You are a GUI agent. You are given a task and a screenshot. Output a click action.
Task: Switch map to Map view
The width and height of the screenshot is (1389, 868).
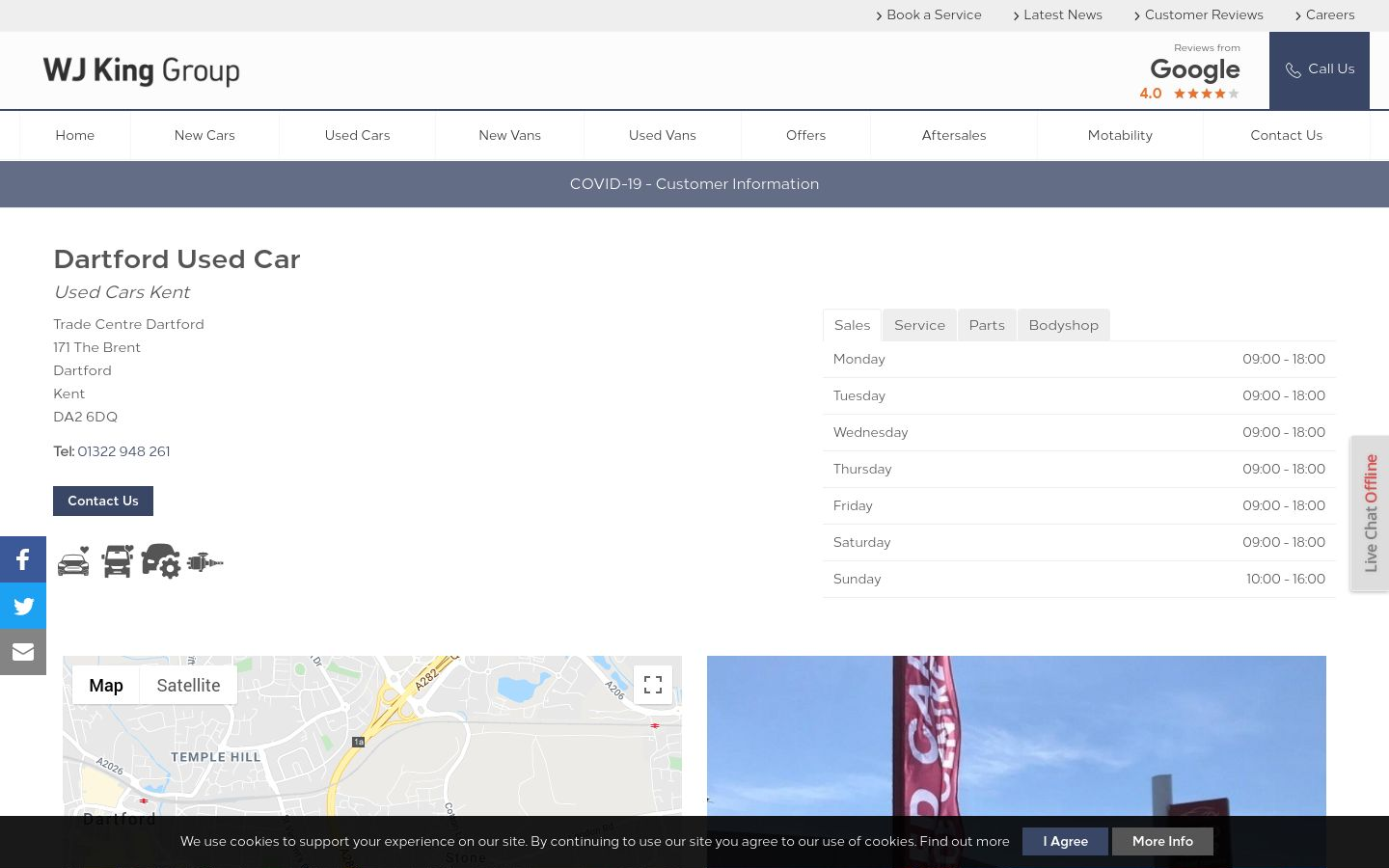tap(106, 685)
